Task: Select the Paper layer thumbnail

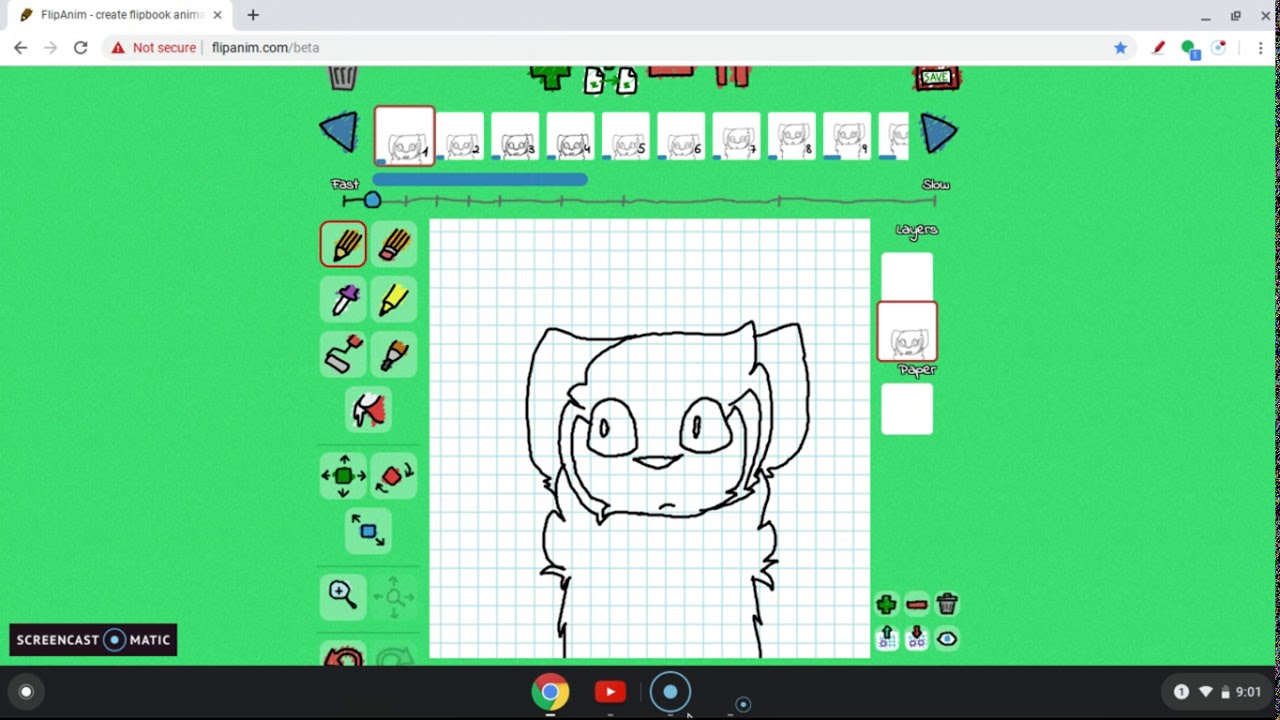Action: [907, 408]
